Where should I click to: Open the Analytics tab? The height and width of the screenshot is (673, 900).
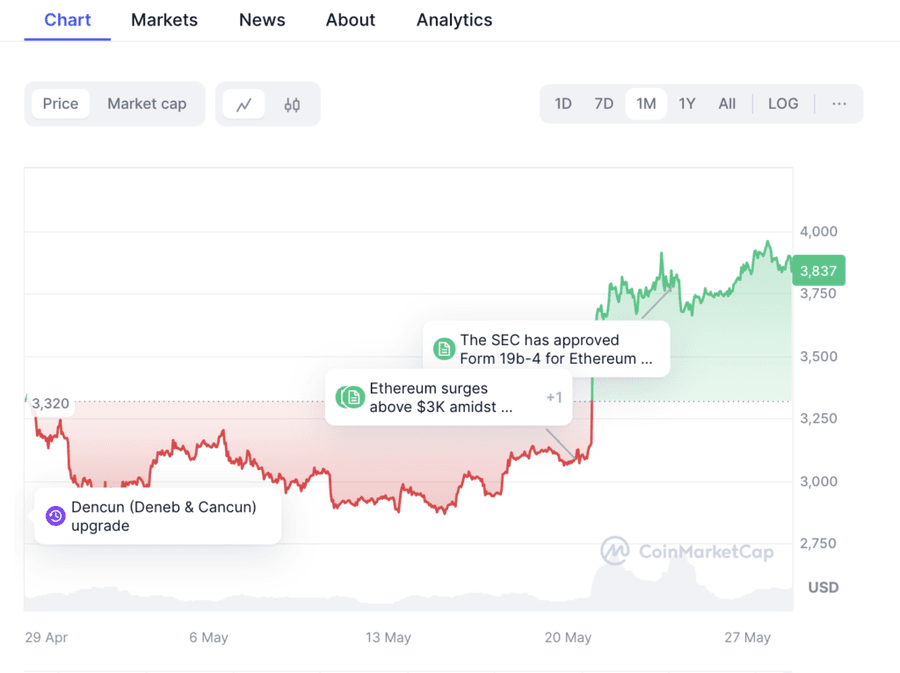(x=454, y=20)
